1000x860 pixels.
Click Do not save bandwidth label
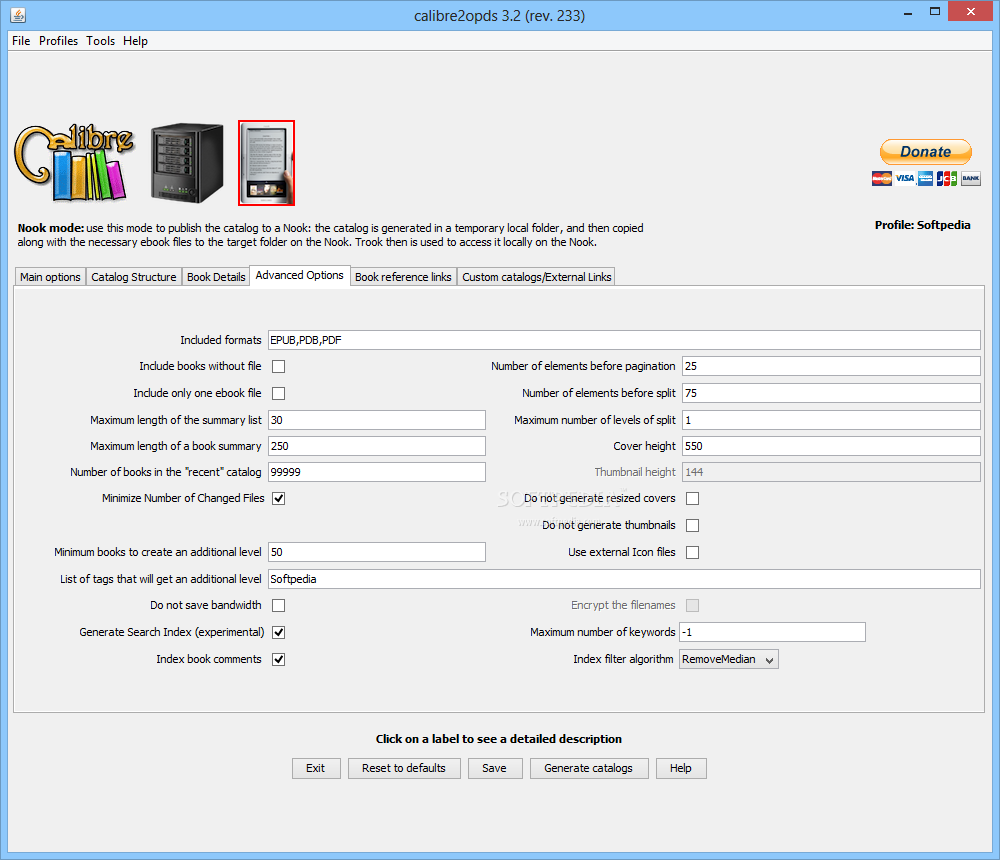pos(206,605)
